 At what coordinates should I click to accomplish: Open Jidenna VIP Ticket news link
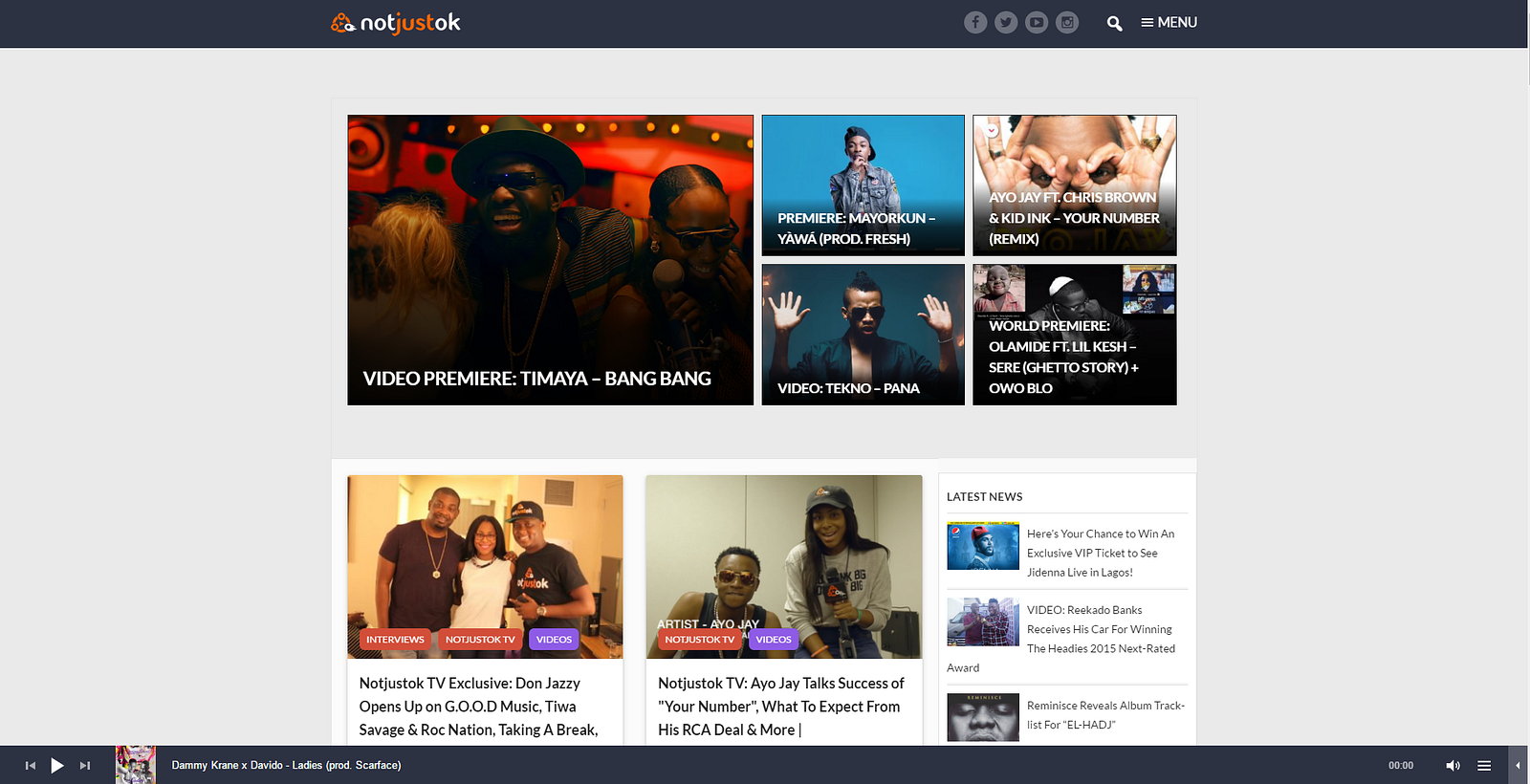click(1101, 553)
